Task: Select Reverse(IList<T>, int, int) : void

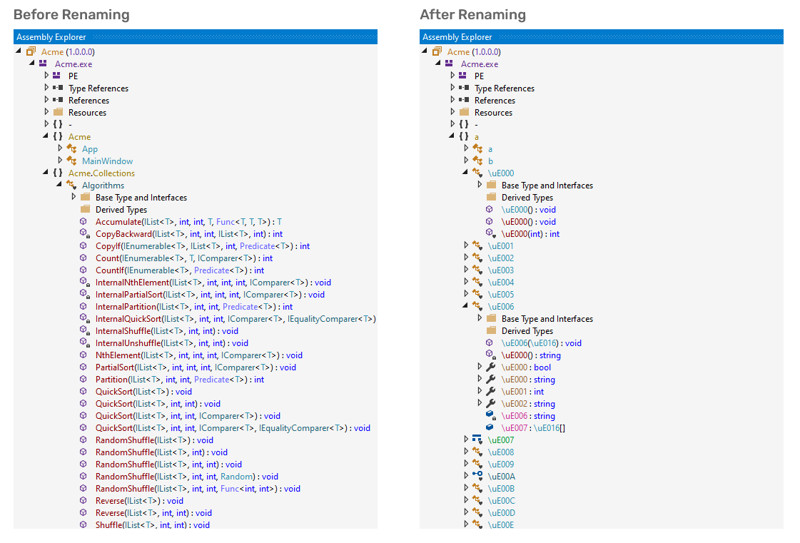Action: (x=154, y=513)
